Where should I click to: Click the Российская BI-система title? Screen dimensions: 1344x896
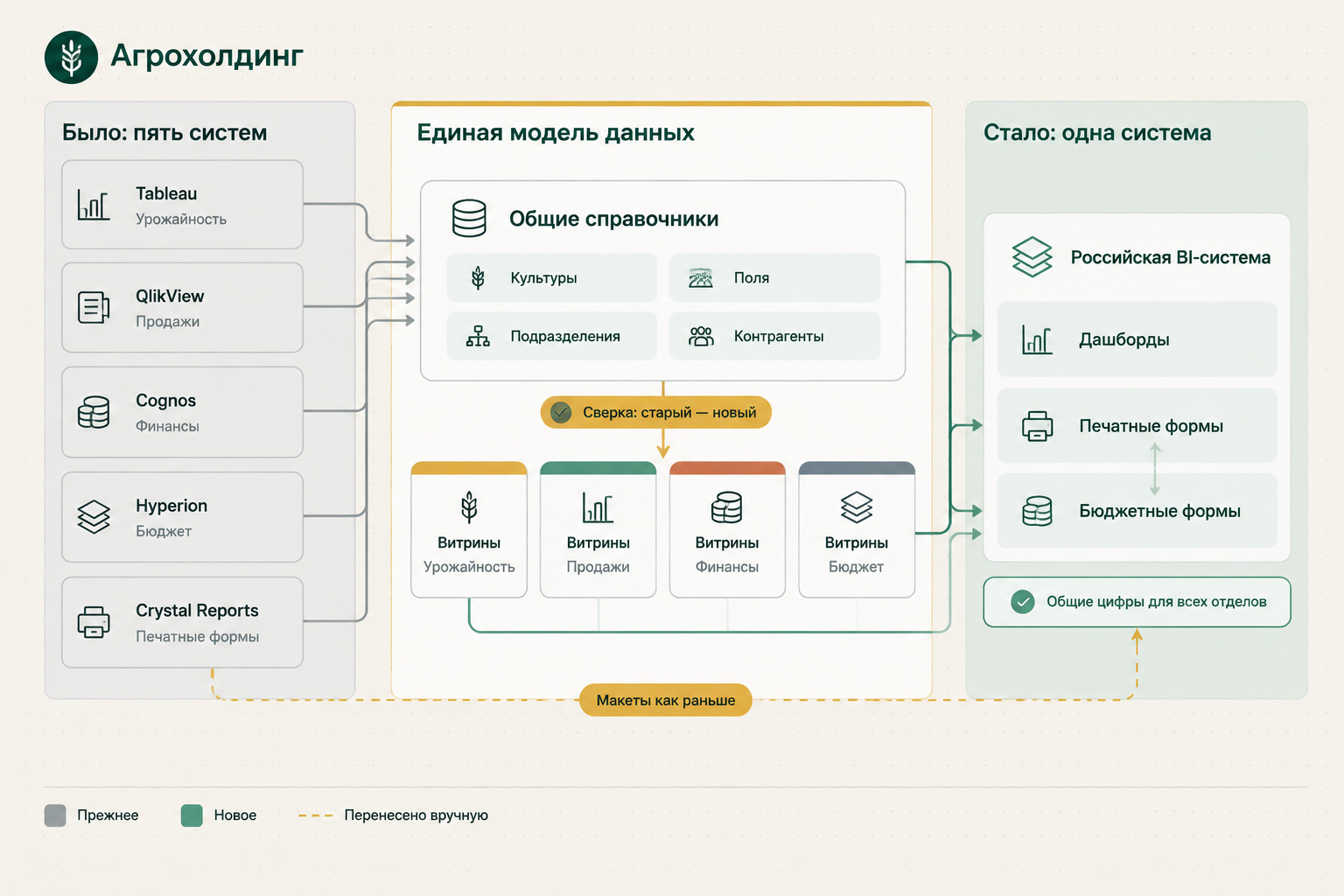coord(1171,257)
